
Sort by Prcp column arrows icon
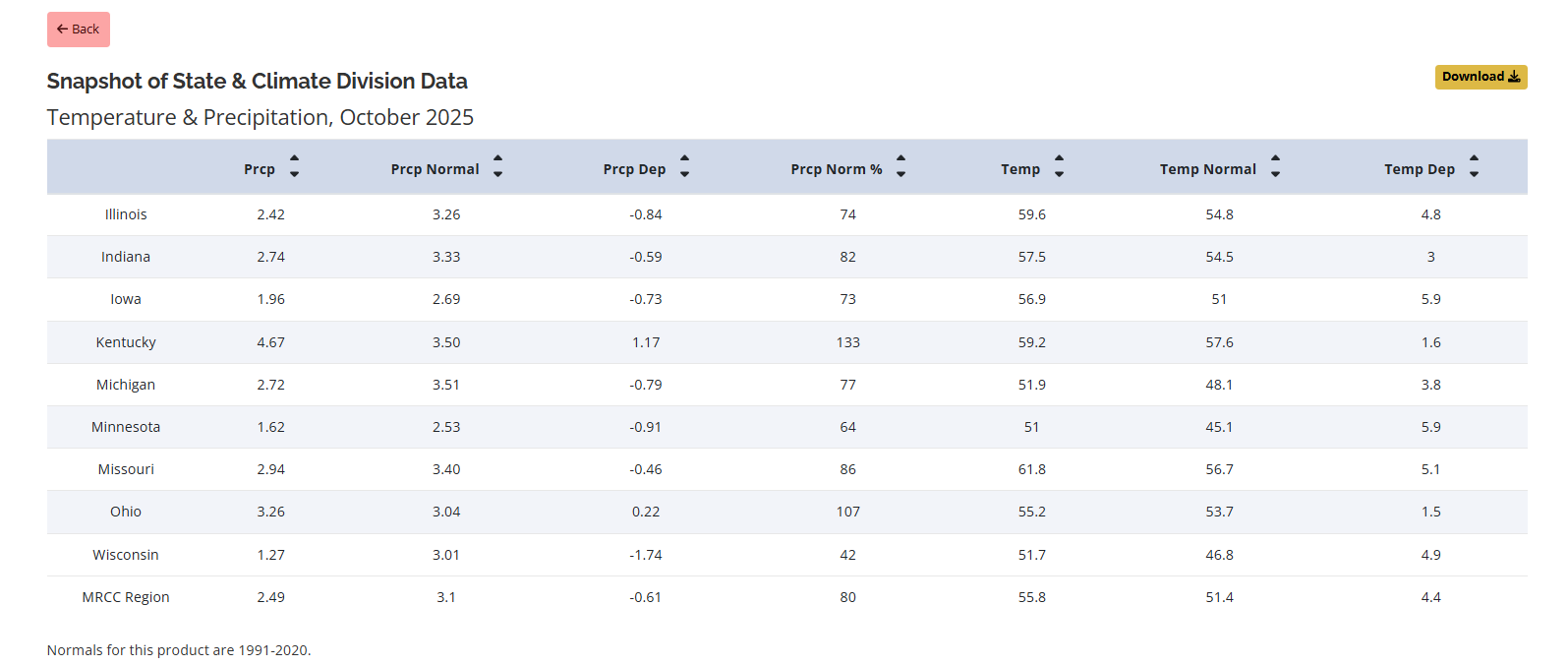click(x=294, y=166)
